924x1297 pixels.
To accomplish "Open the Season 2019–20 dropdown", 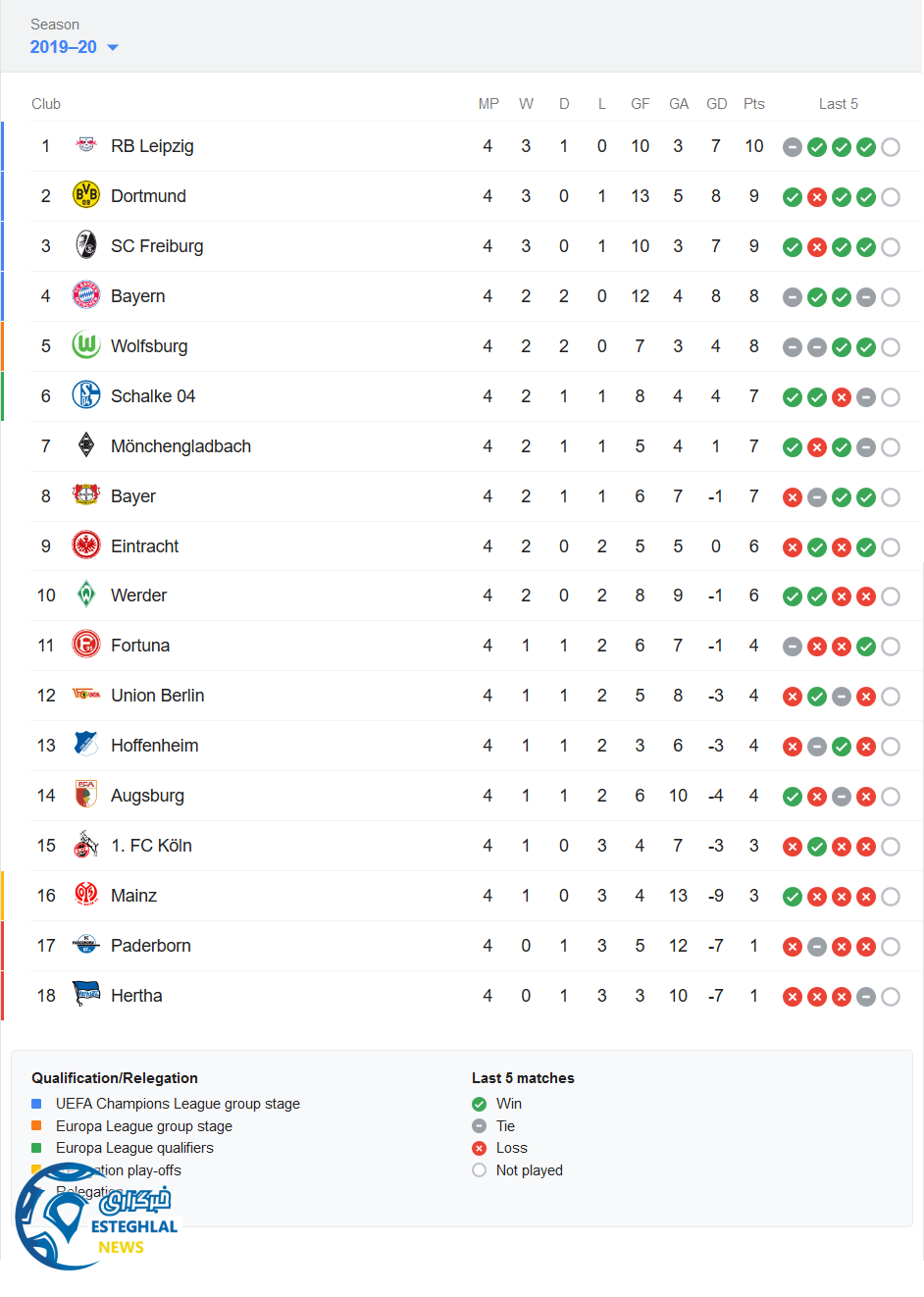I will pyautogui.click(x=75, y=47).
